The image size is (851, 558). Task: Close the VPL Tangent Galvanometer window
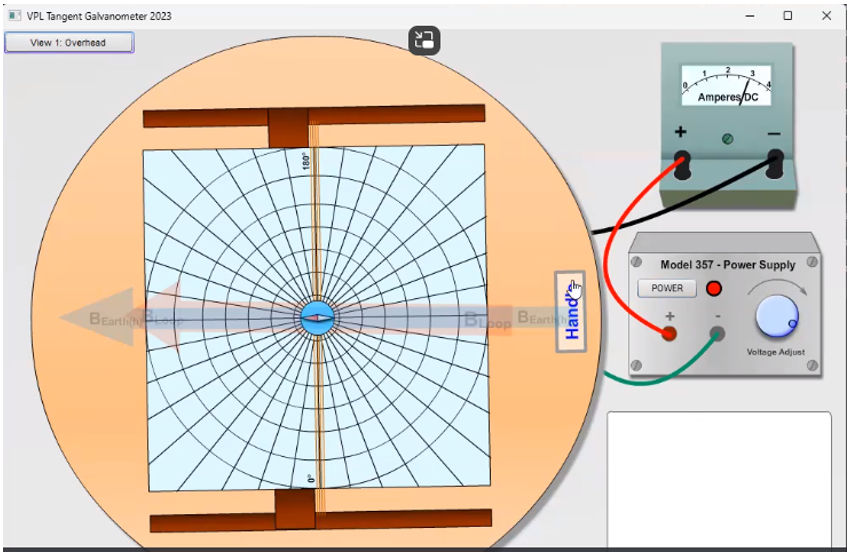coord(826,16)
